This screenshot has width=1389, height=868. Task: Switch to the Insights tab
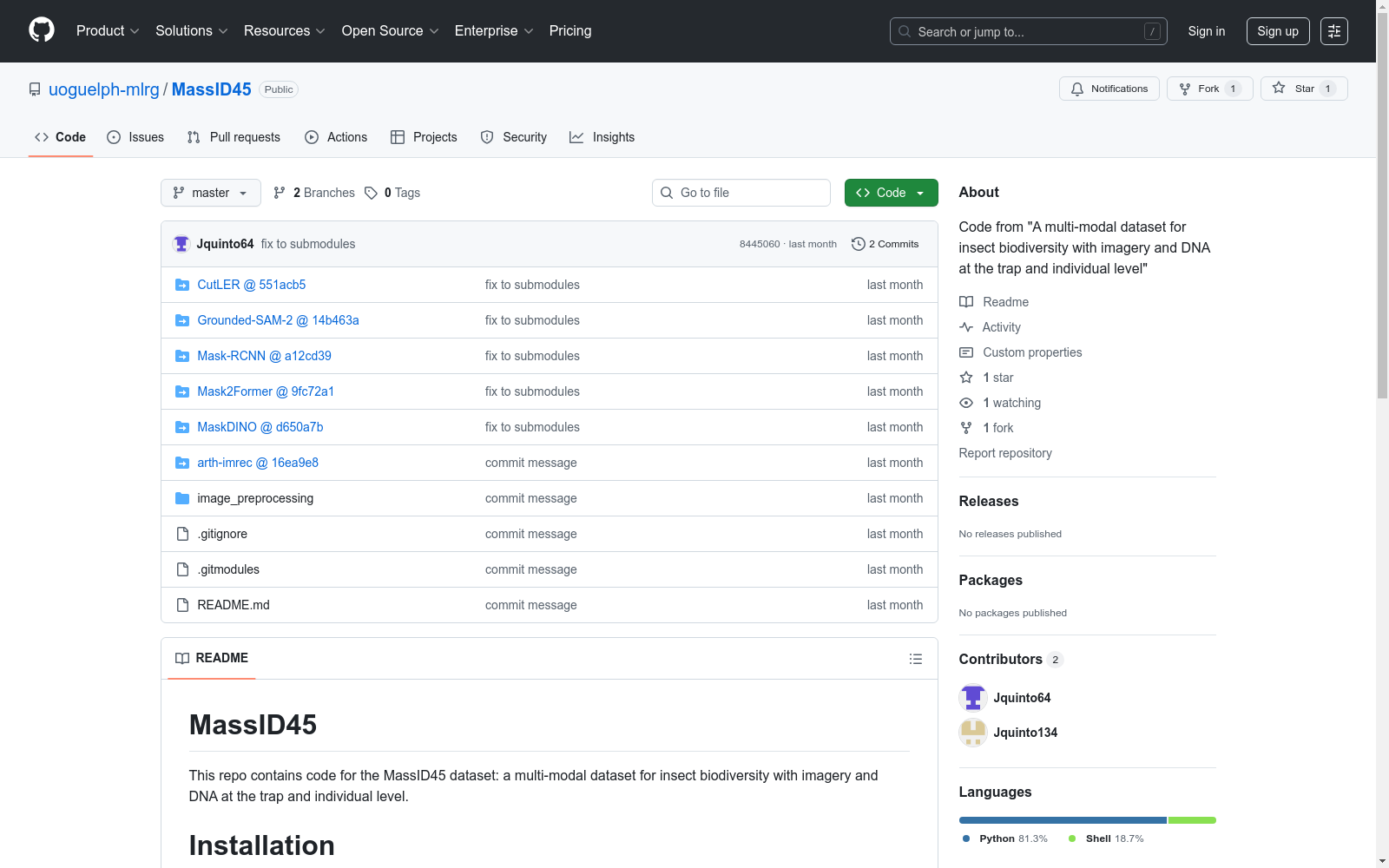pyautogui.click(x=602, y=137)
